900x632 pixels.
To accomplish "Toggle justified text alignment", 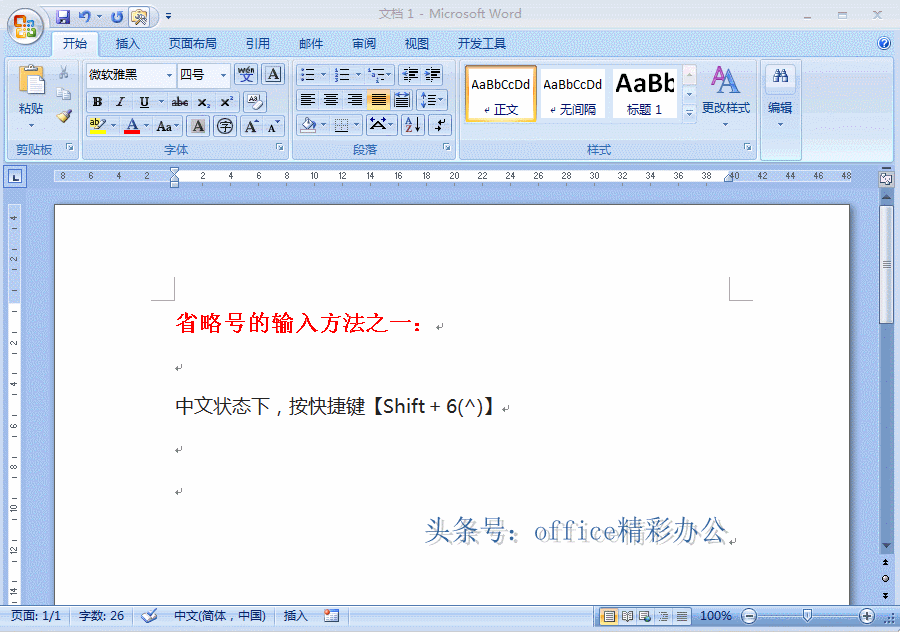I will 378,100.
